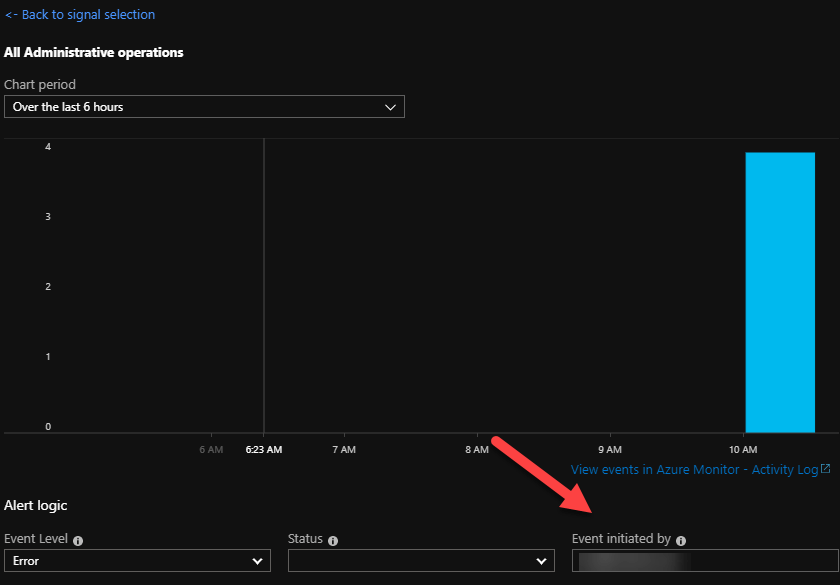Viewport: 840px width, 585px height.
Task: Click the chevron arrow in Chart period box
Action: (x=390, y=107)
